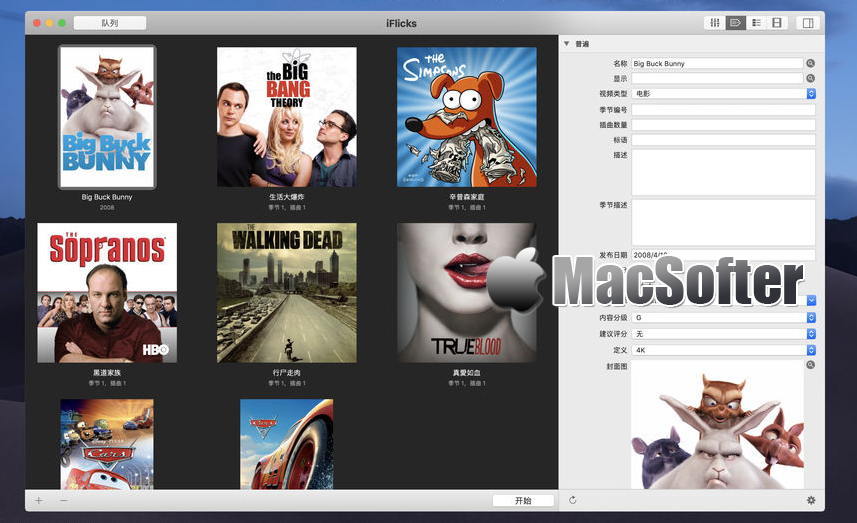The image size is (857, 523).
Task: Search metadata next to 显示 field
Action: coord(811,78)
